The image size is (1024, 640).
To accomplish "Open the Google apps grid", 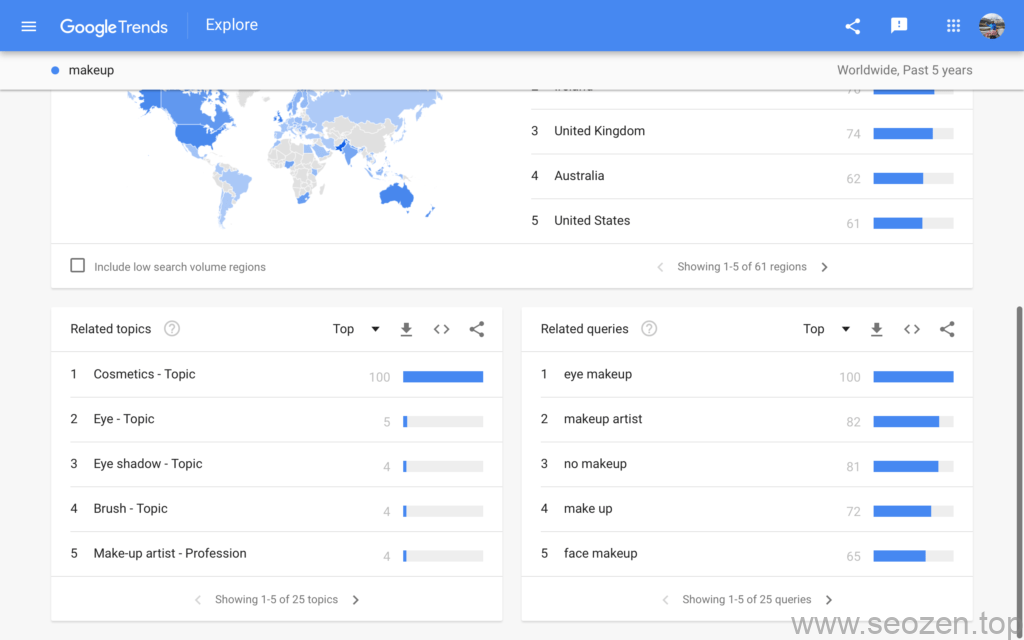I will tap(952, 25).
